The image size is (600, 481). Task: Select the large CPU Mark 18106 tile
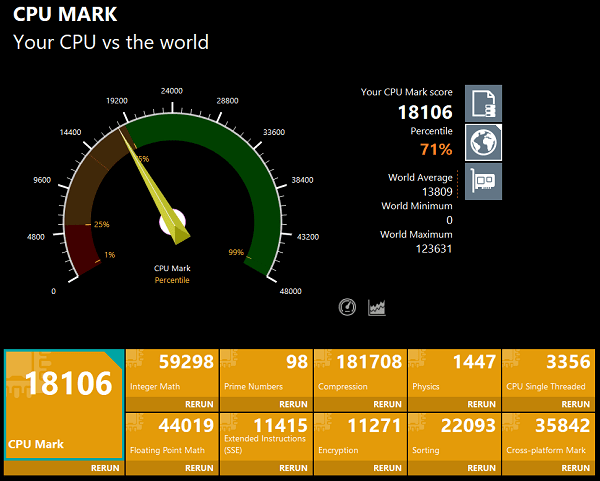tap(64, 404)
